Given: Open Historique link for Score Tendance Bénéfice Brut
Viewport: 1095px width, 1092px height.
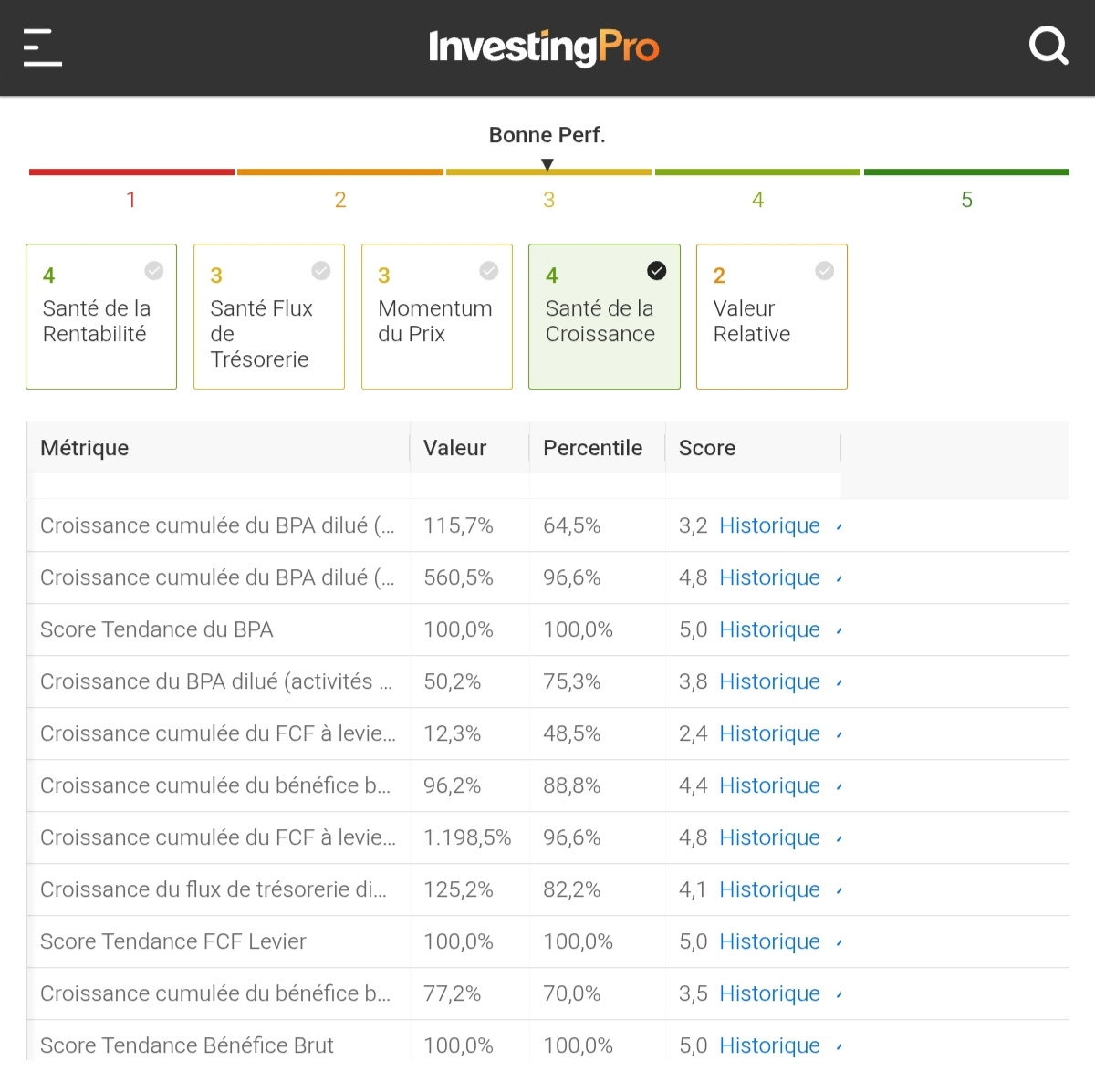Looking at the screenshot, I should point(769,1045).
